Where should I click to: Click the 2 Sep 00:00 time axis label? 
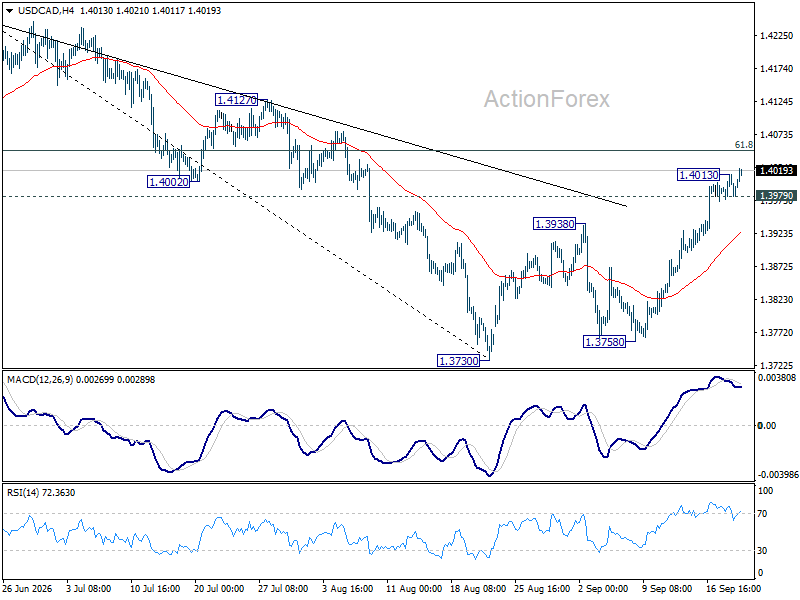[x=603, y=588]
